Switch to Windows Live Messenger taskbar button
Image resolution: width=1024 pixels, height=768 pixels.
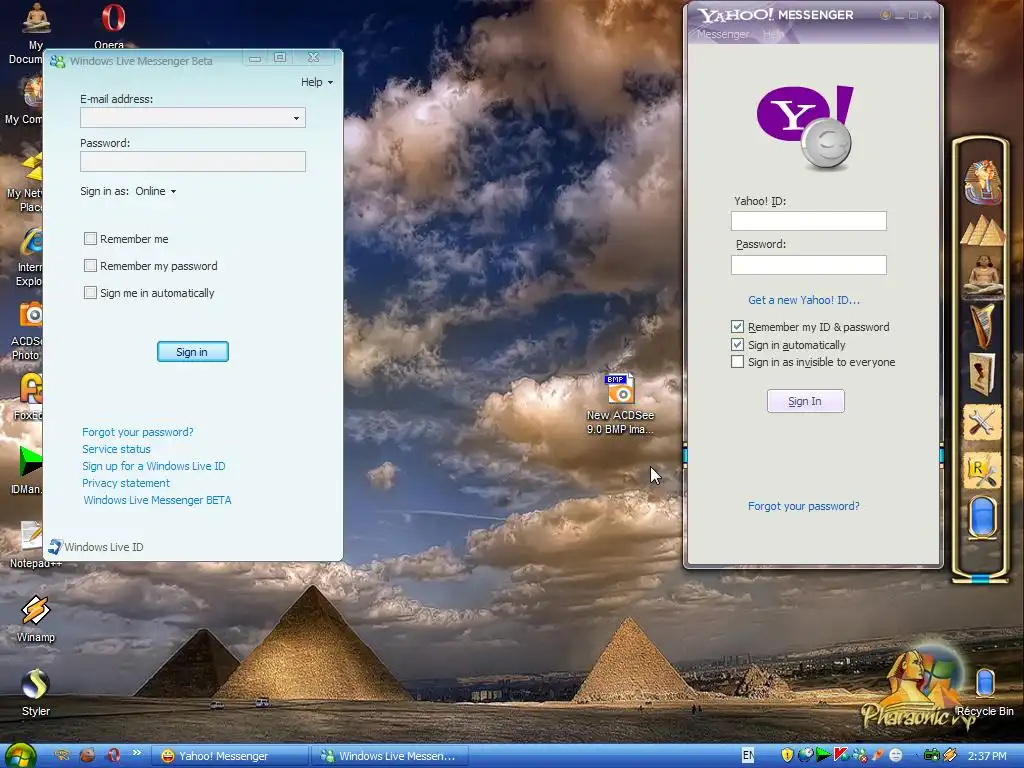tap(389, 756)
